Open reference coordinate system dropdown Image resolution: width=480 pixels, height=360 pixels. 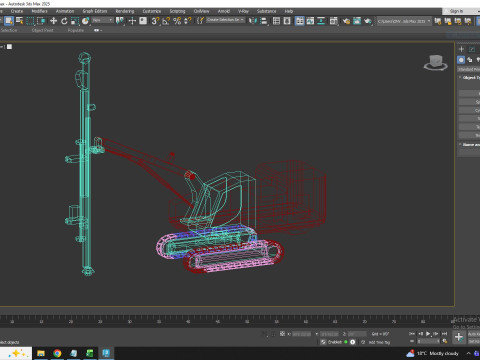pyautogui.click(x=103, y=20)
